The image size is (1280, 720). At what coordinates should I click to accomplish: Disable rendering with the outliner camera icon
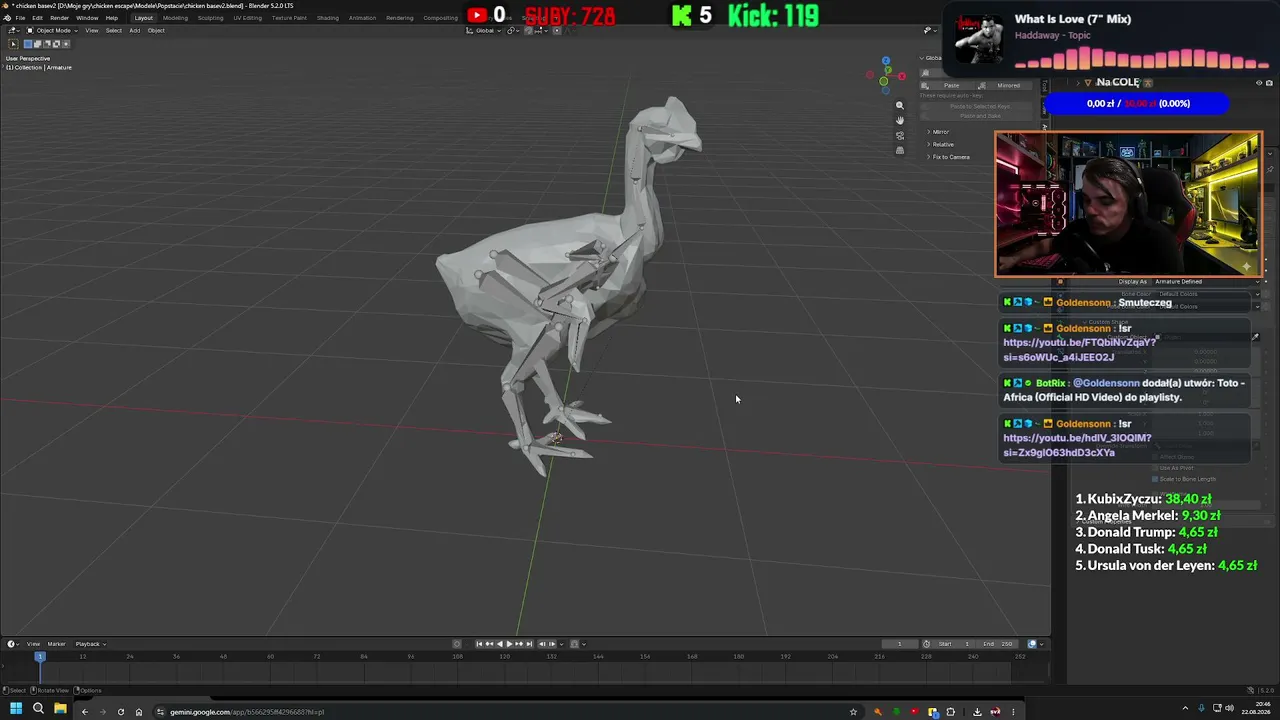click(1268, 83)
